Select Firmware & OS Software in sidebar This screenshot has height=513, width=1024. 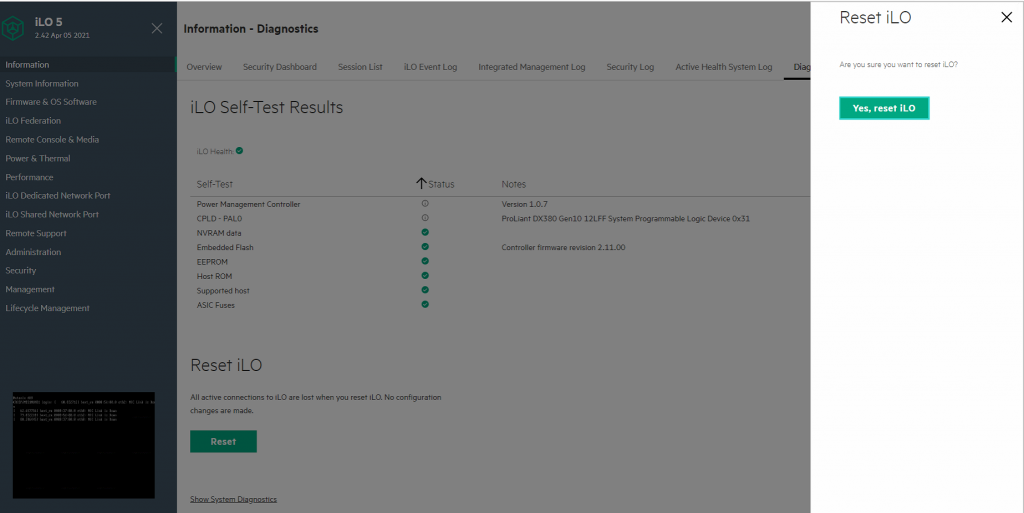pyautogui.click(x=51, y=102)
